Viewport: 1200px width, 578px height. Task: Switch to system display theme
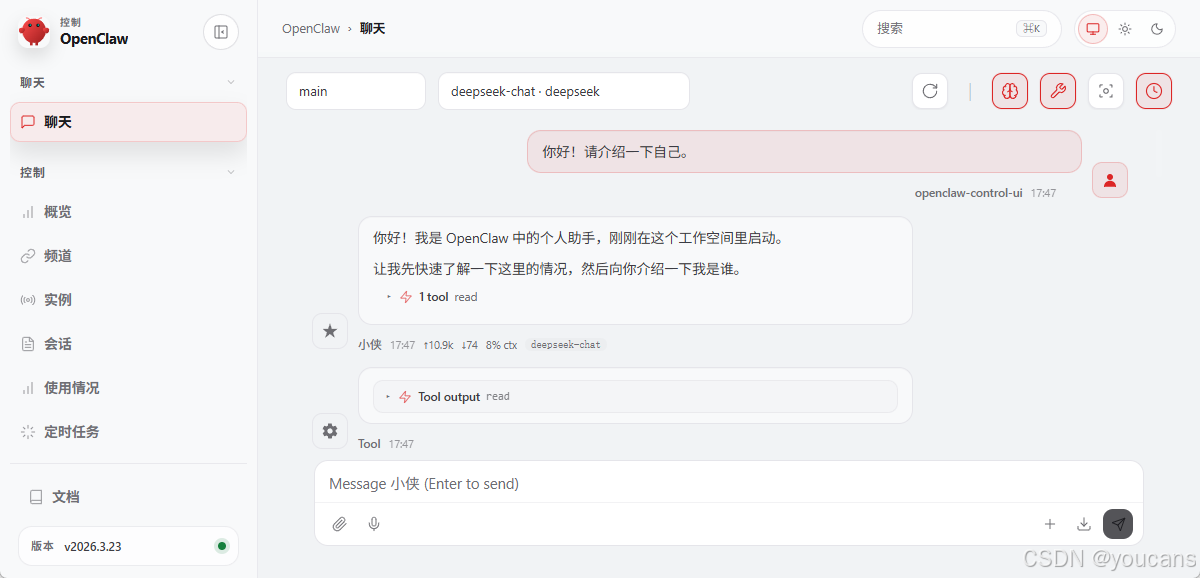(x=1093, y=29)
